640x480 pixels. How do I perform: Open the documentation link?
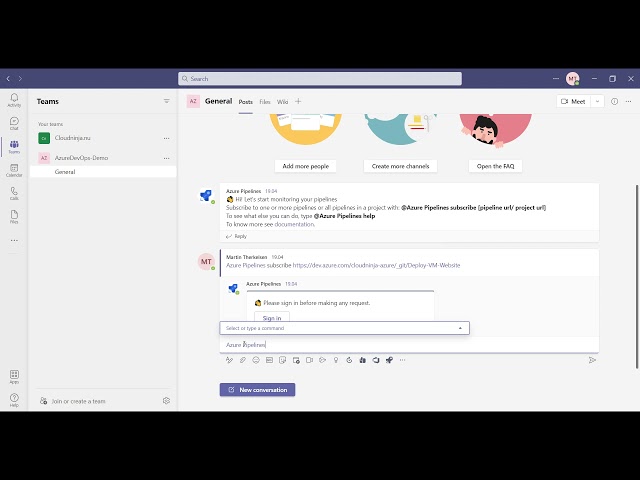pyautogui.click(x=294, y=224)
